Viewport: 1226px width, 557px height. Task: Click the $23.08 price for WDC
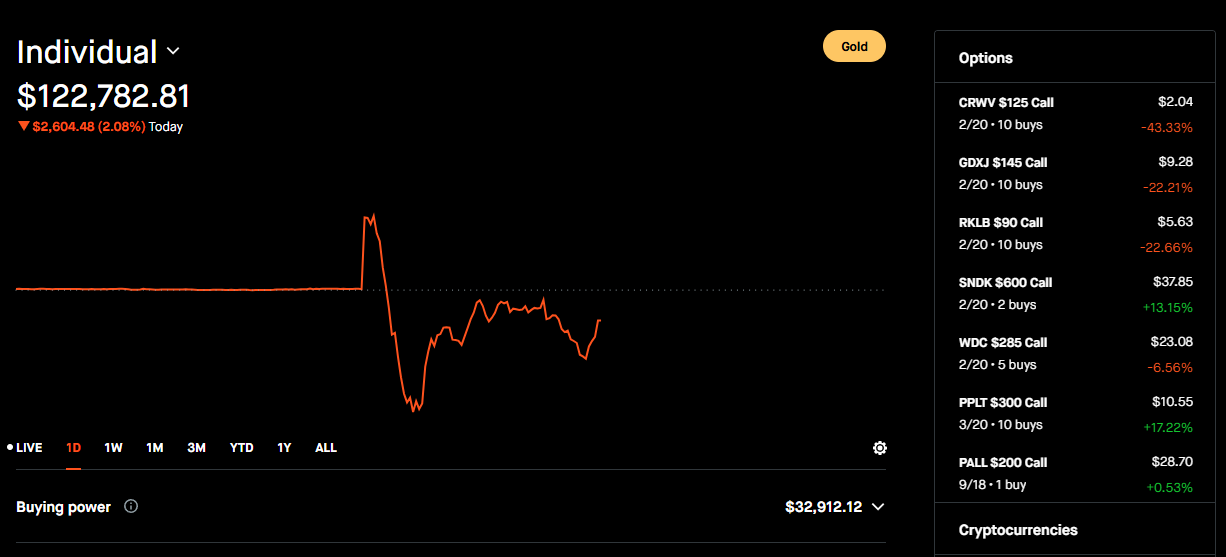click(1172, 341)
